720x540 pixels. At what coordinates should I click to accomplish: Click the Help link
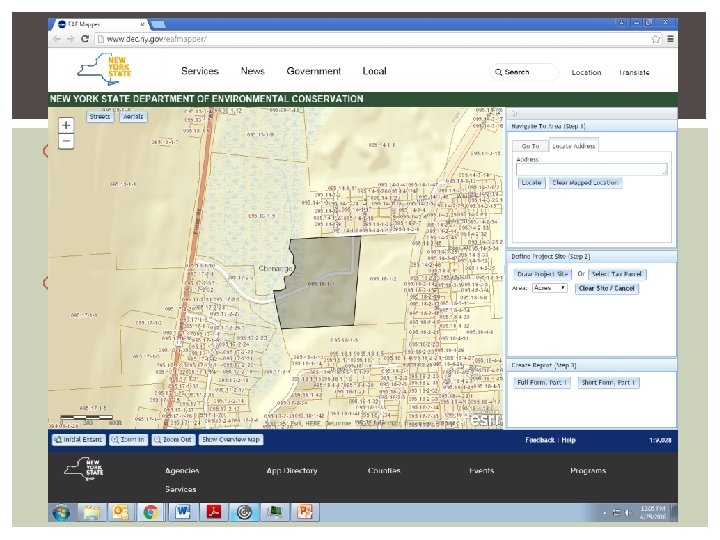tap(568, 440)
